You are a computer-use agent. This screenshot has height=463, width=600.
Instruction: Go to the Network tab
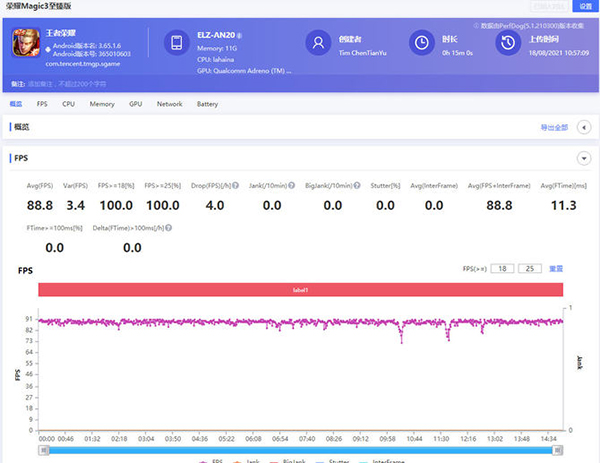(169, 104)
